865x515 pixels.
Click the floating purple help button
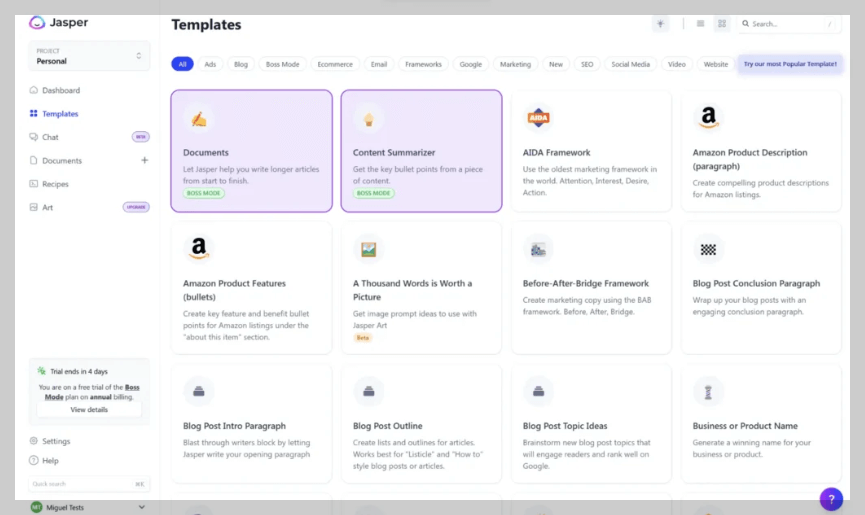tap(831, 499)
